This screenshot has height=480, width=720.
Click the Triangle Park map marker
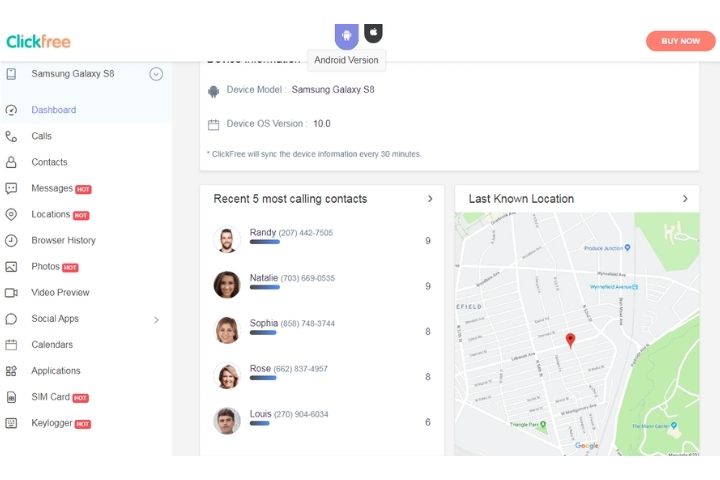point(543,424)
